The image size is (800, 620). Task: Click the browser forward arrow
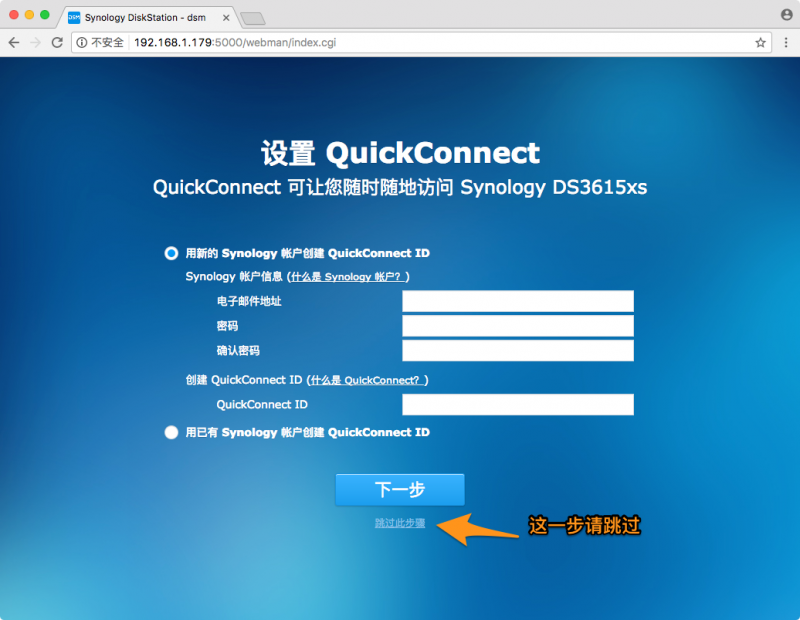(35, 42)
